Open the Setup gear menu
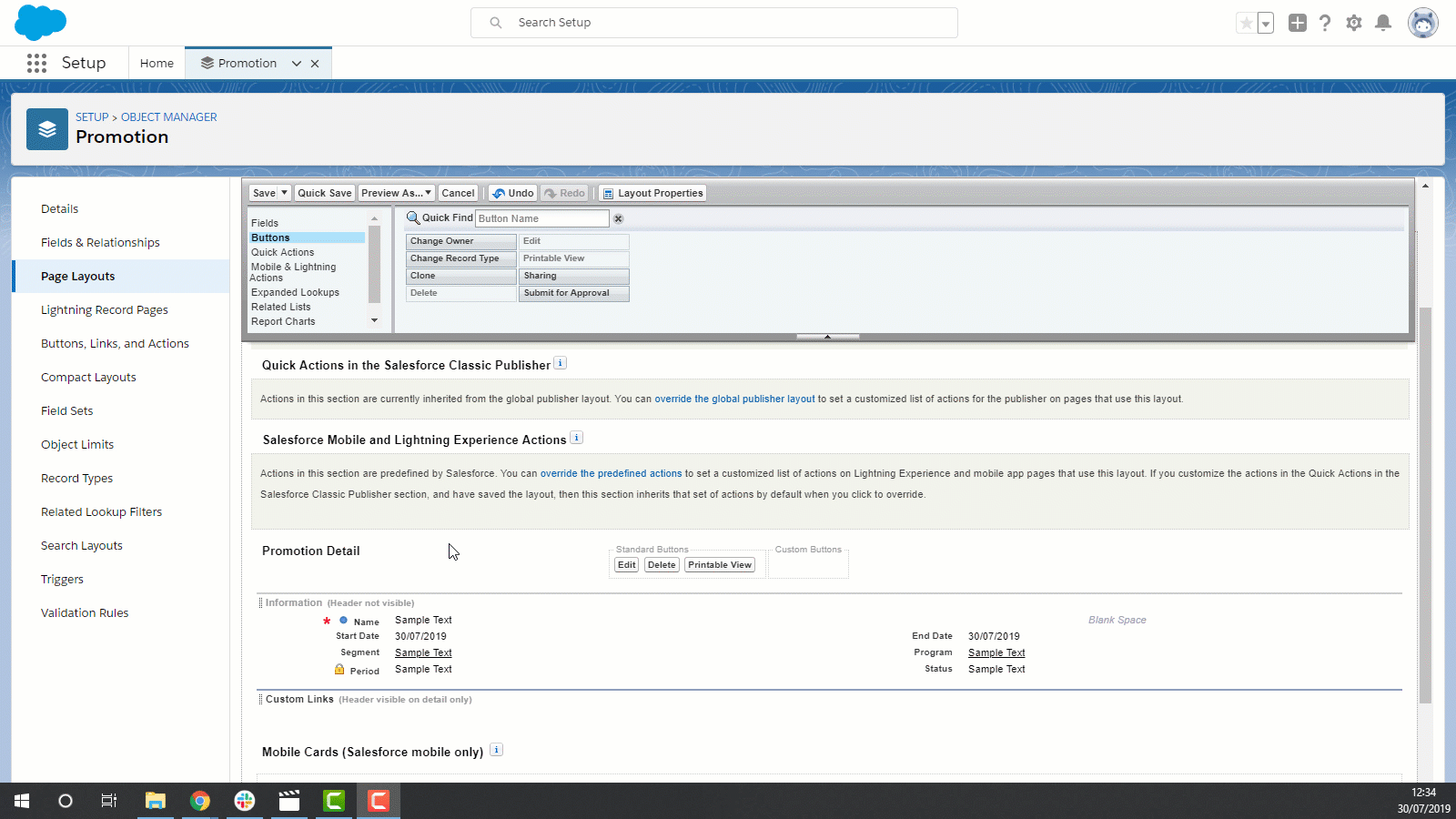The height and width of the screenshot is (819, 1456). point(1354,23)
